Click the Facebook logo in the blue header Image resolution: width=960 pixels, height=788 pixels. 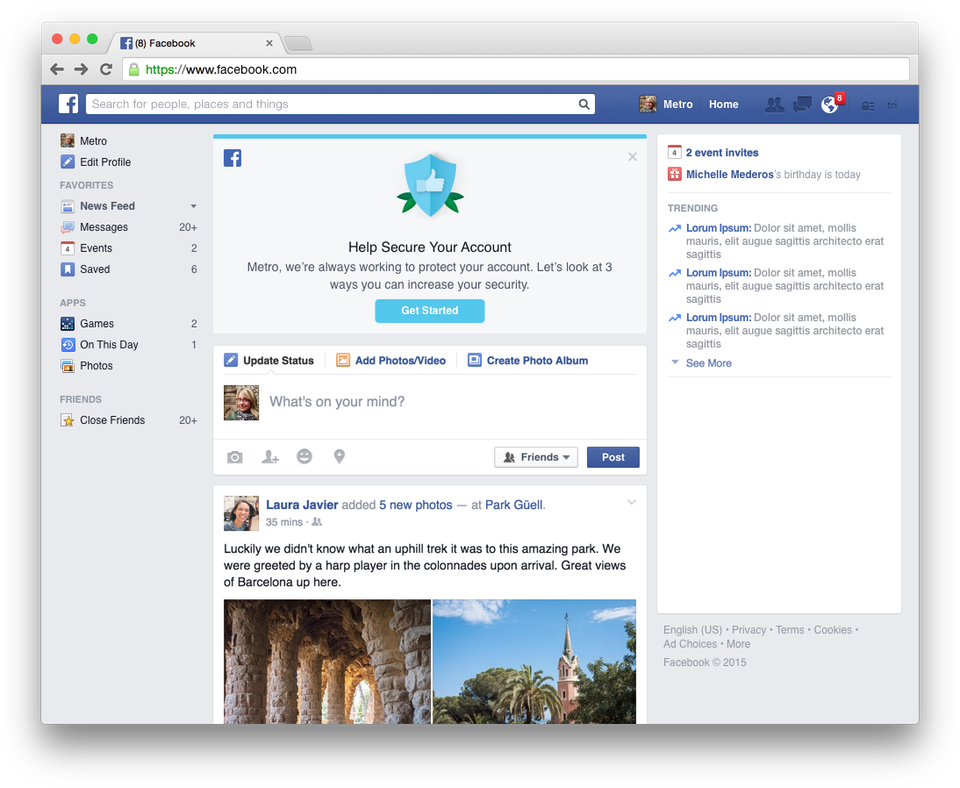pos(69,104)
